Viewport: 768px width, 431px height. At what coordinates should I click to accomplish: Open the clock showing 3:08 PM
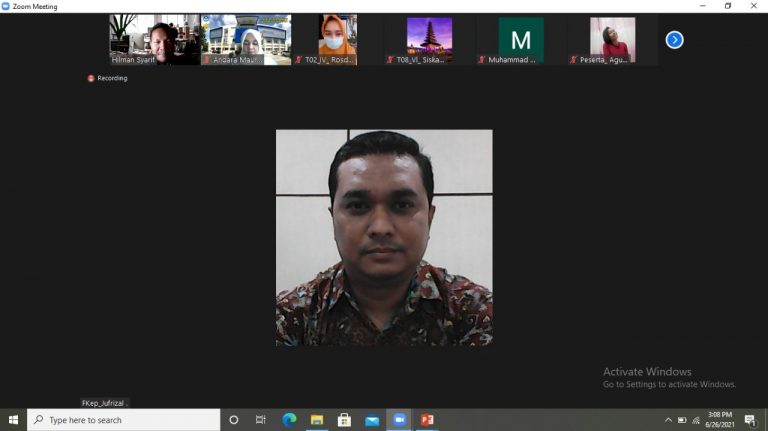tap(720, 420)
